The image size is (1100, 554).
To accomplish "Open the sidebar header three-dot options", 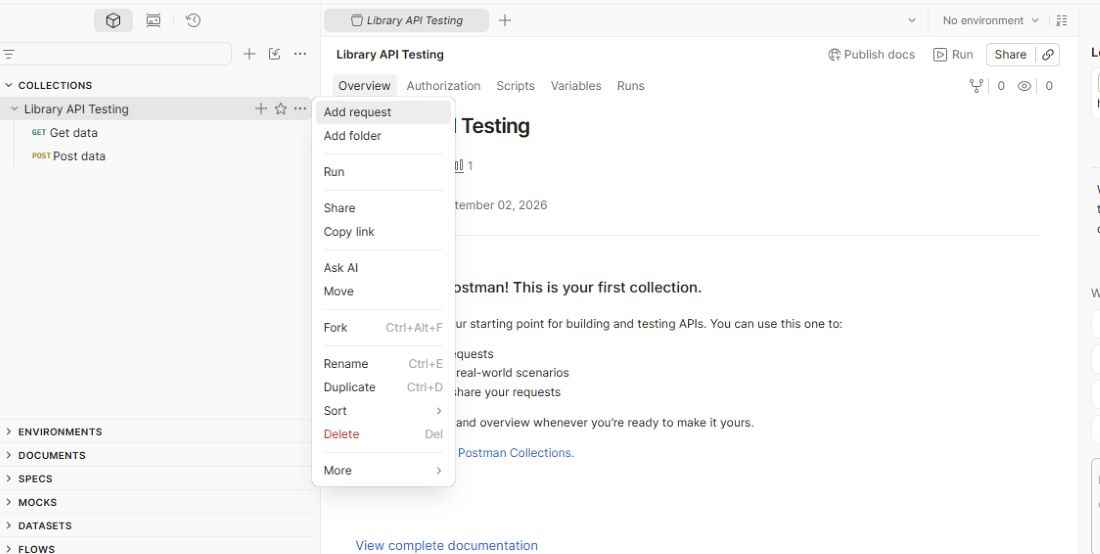I will [300, 54].
